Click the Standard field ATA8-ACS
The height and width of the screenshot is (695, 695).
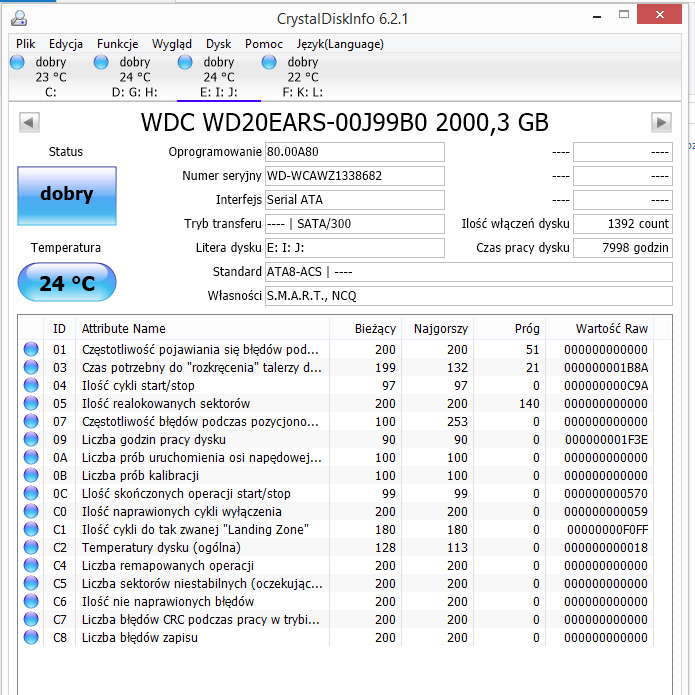click(469, 272)
